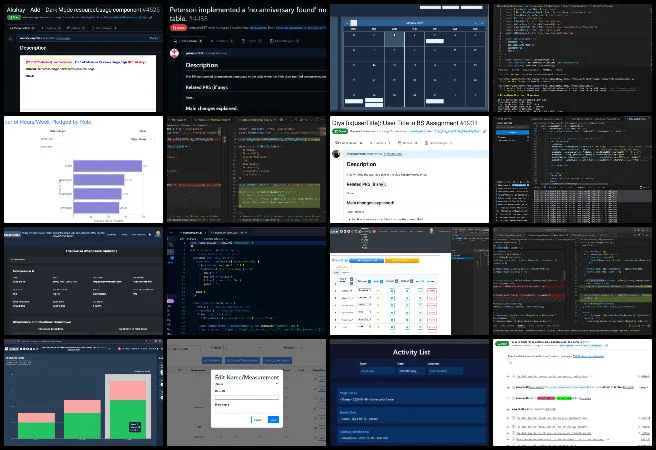
Task: Click orange button above table in table thumbnail
Action: pos(402,261)
